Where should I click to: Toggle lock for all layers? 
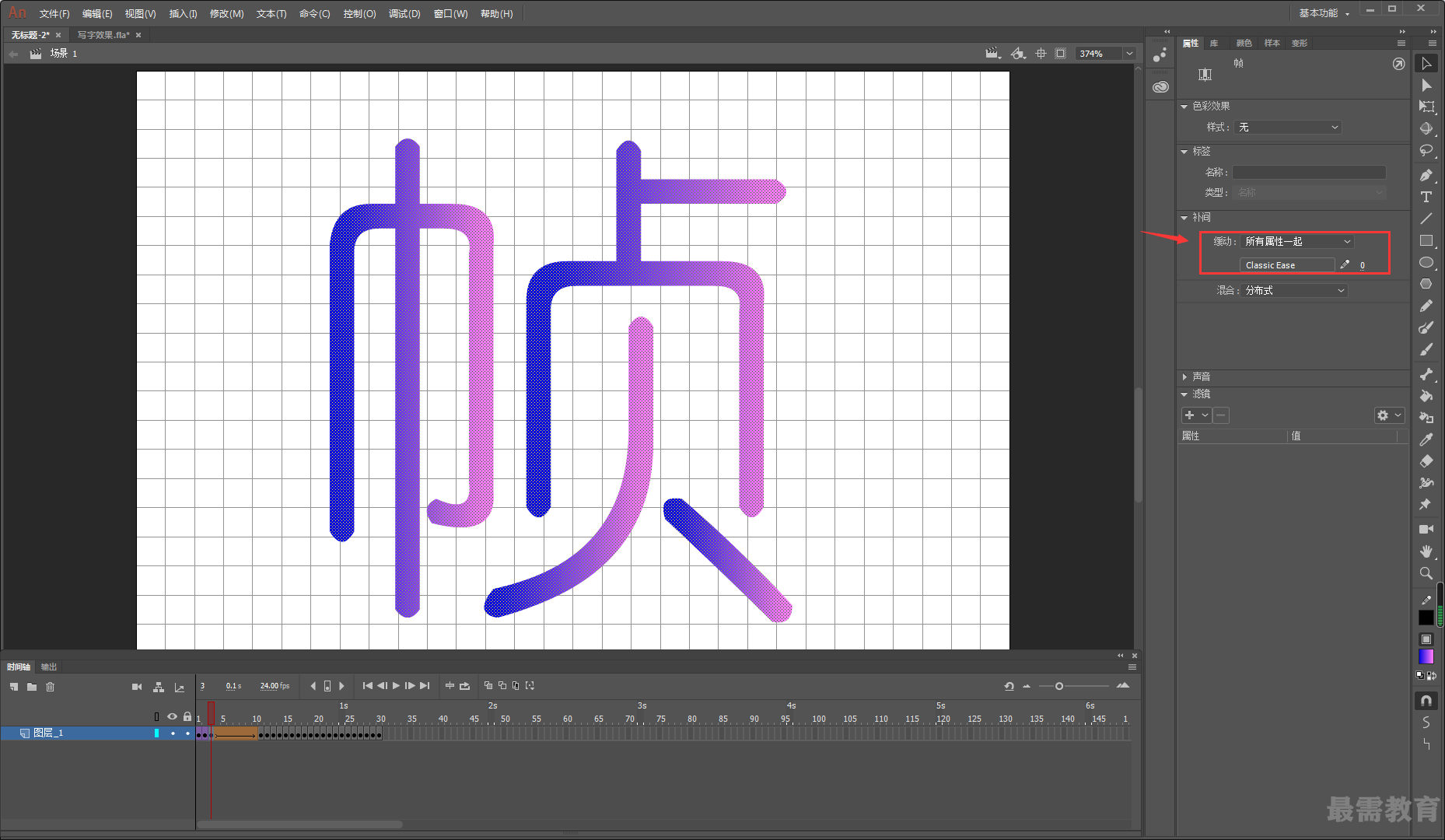187,716
